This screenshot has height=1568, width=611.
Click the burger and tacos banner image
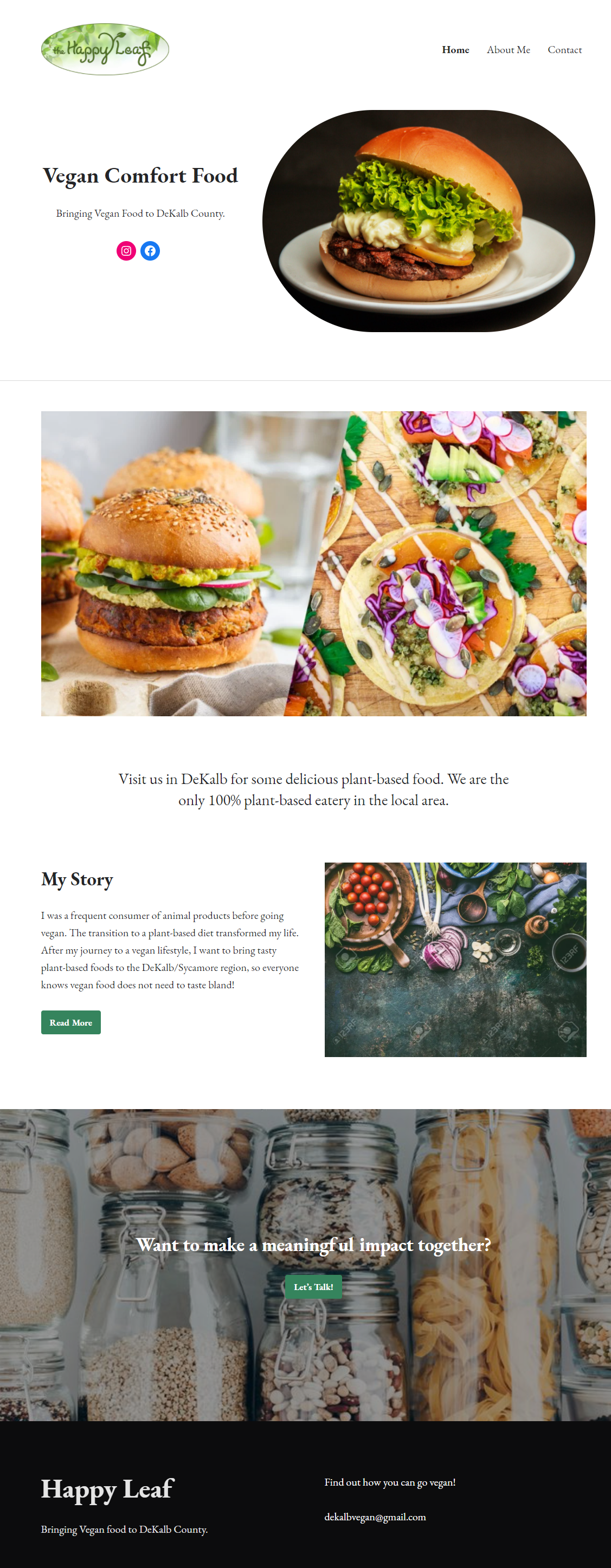tap(314, 563)
